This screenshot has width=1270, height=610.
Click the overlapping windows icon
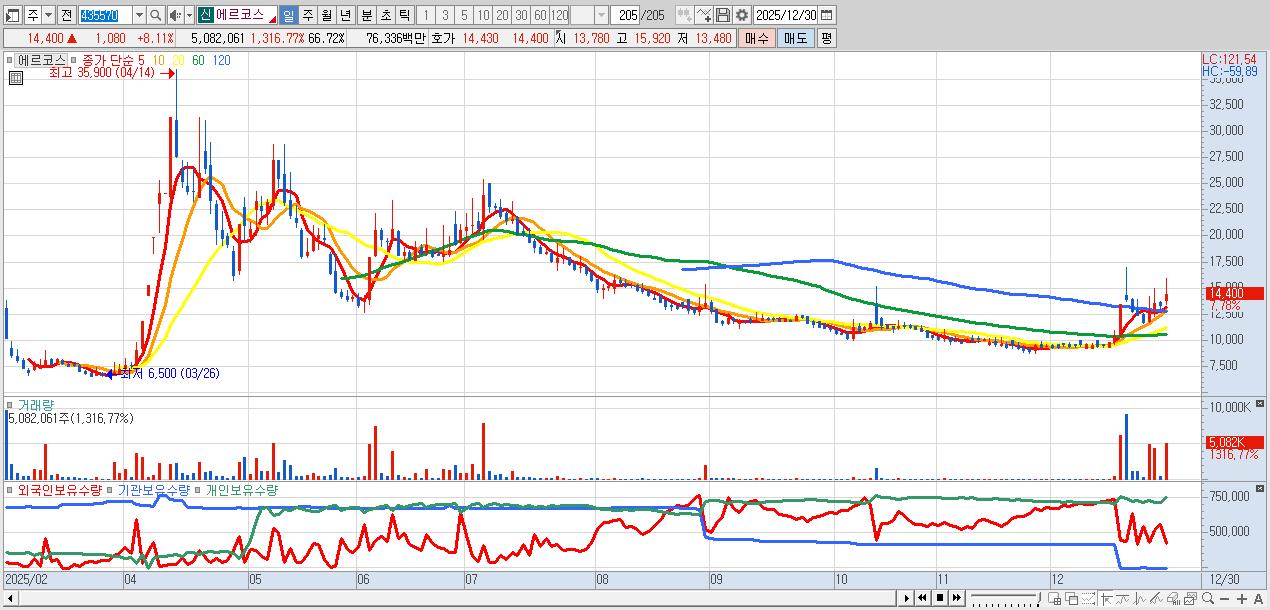(x=1072, y=598)
